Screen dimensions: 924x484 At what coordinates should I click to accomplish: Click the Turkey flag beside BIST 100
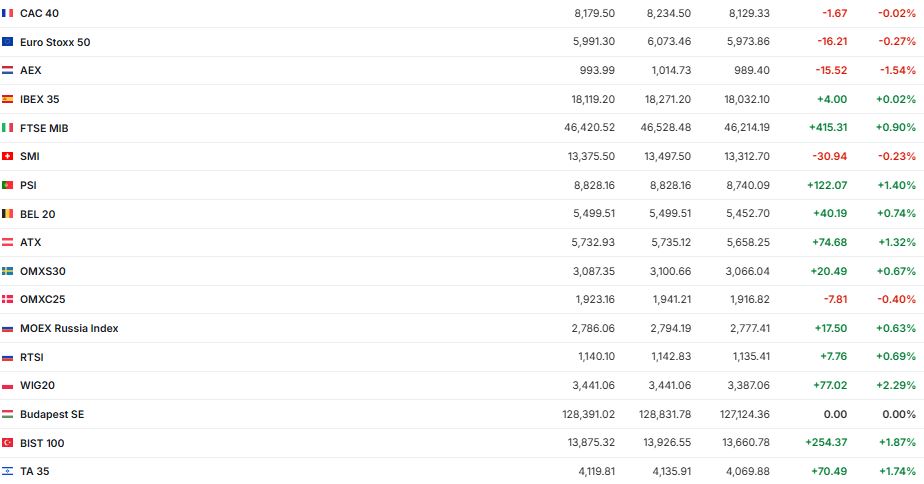pos(8,443)
